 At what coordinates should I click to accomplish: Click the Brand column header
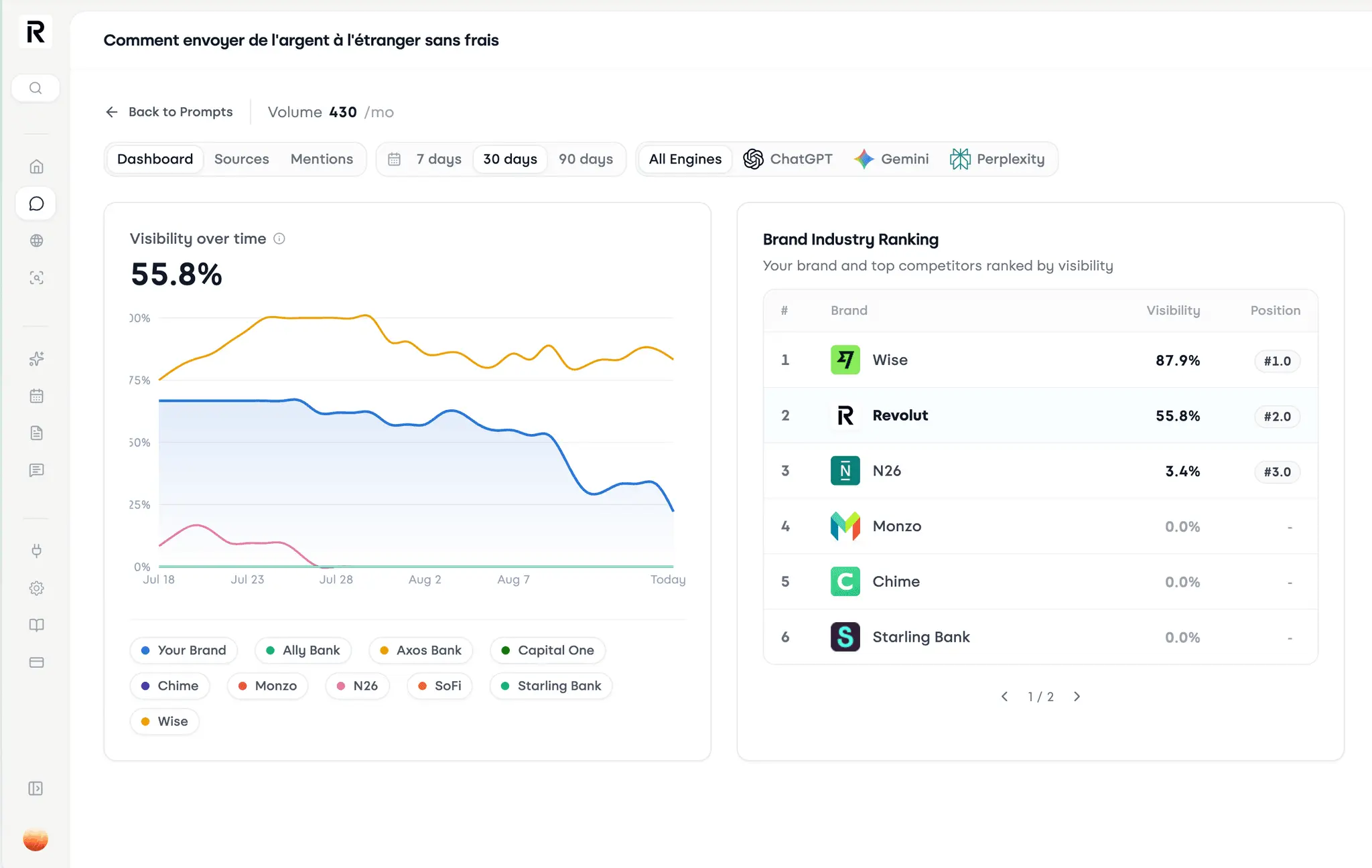849,311
